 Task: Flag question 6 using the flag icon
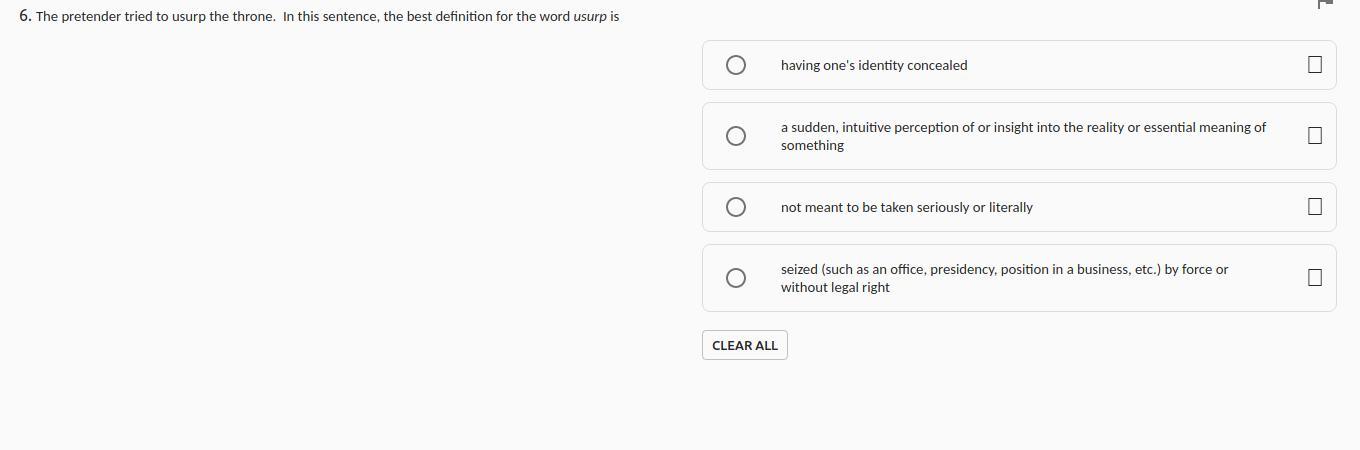[x=1326, y=4]
